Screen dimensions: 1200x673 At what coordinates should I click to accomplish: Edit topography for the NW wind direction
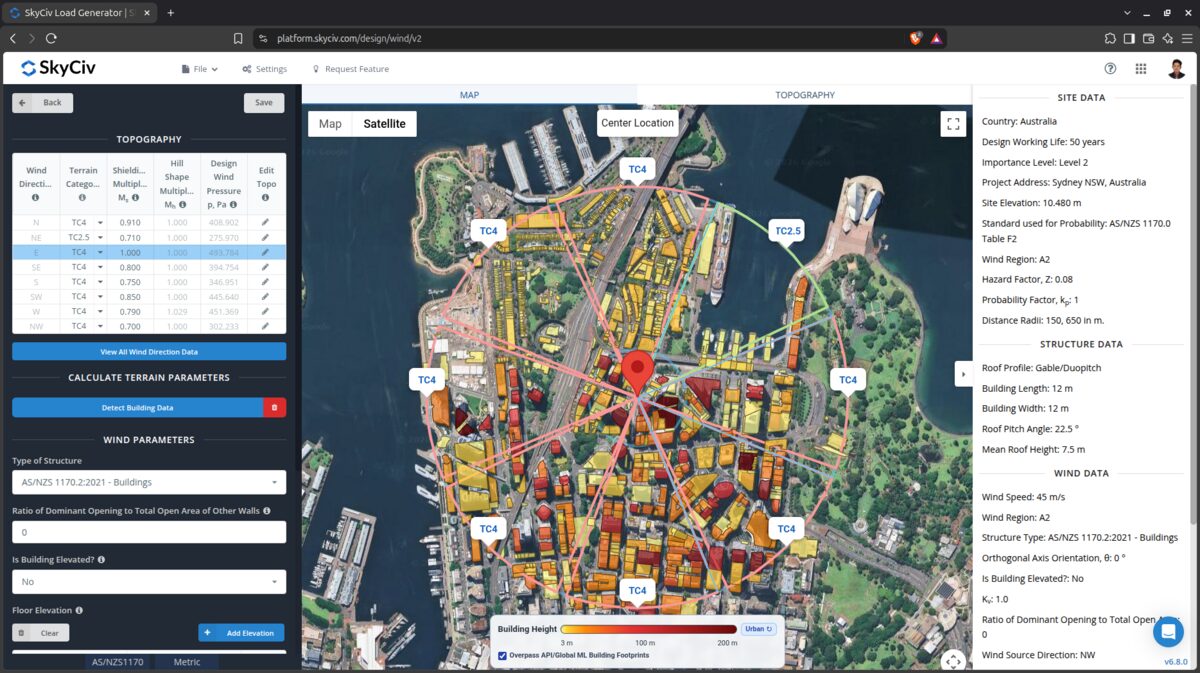[x=265, y=326]
